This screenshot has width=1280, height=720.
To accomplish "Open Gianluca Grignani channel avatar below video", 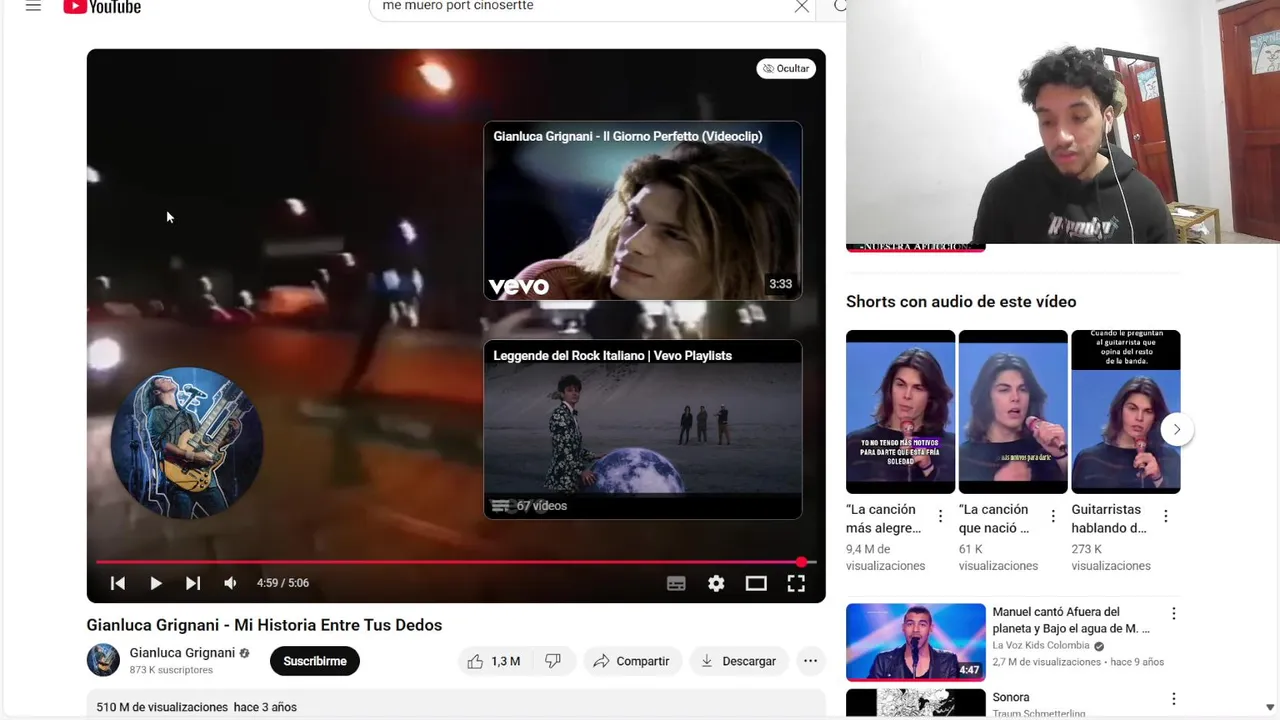I will coord(103,660).
